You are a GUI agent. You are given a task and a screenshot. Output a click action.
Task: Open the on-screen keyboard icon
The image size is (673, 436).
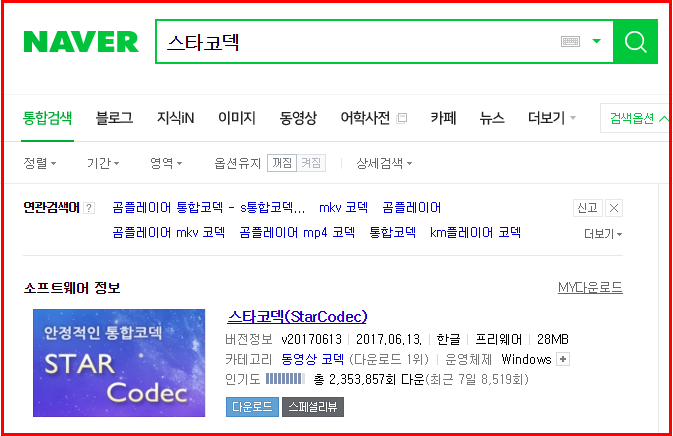[570, 42]
